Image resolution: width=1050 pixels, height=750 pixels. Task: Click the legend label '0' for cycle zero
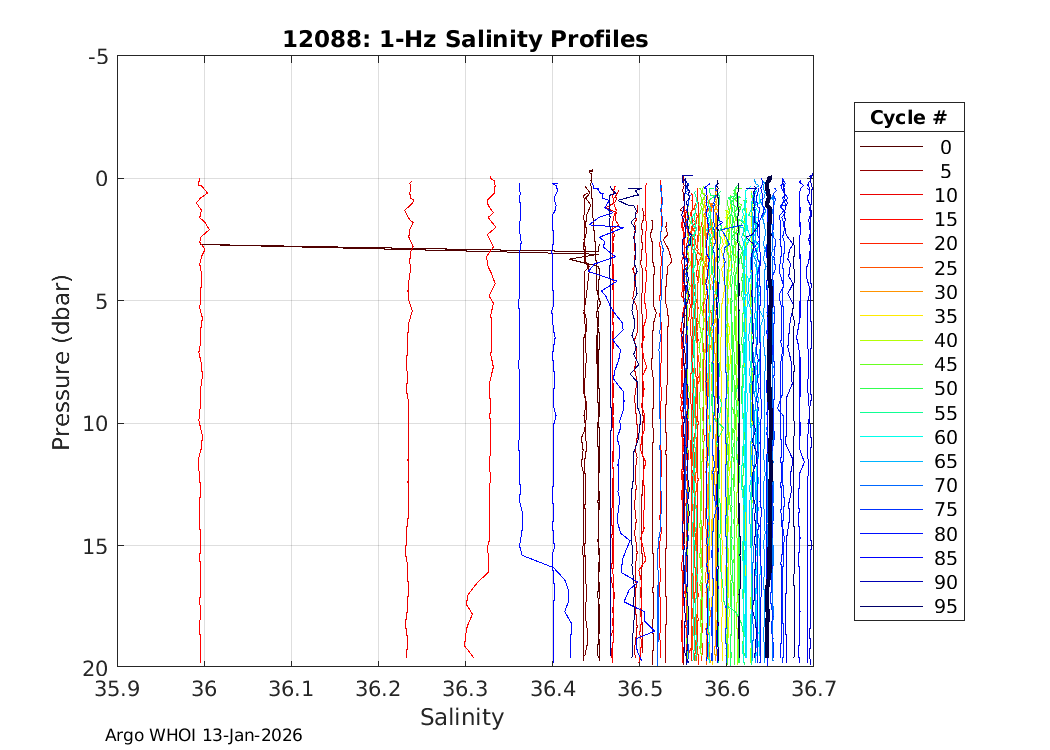[945, 147]
